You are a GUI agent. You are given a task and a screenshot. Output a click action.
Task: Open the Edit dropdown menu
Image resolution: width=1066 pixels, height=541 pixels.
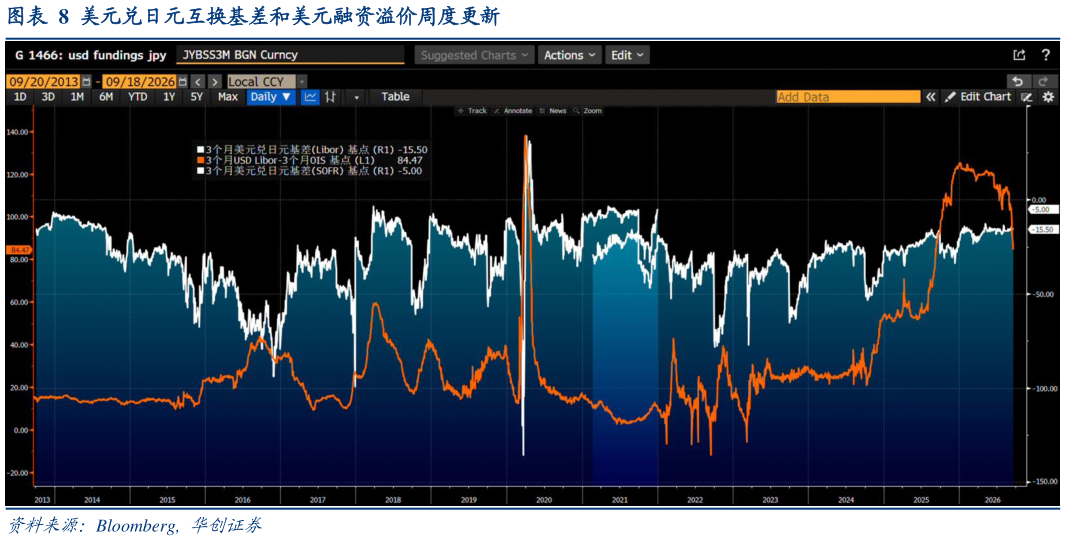pyautogui.click(x=627, y=56)
